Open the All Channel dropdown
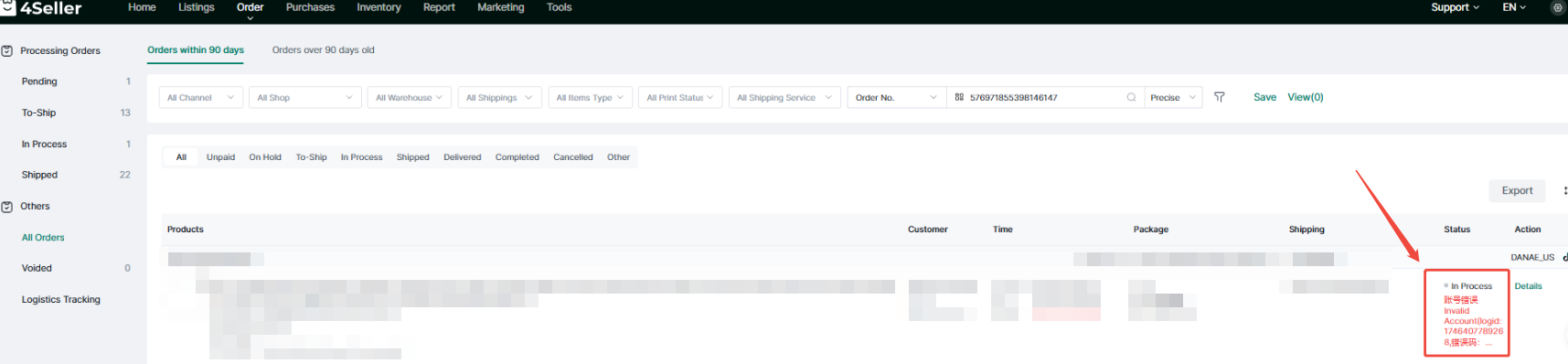 point(200,97)
